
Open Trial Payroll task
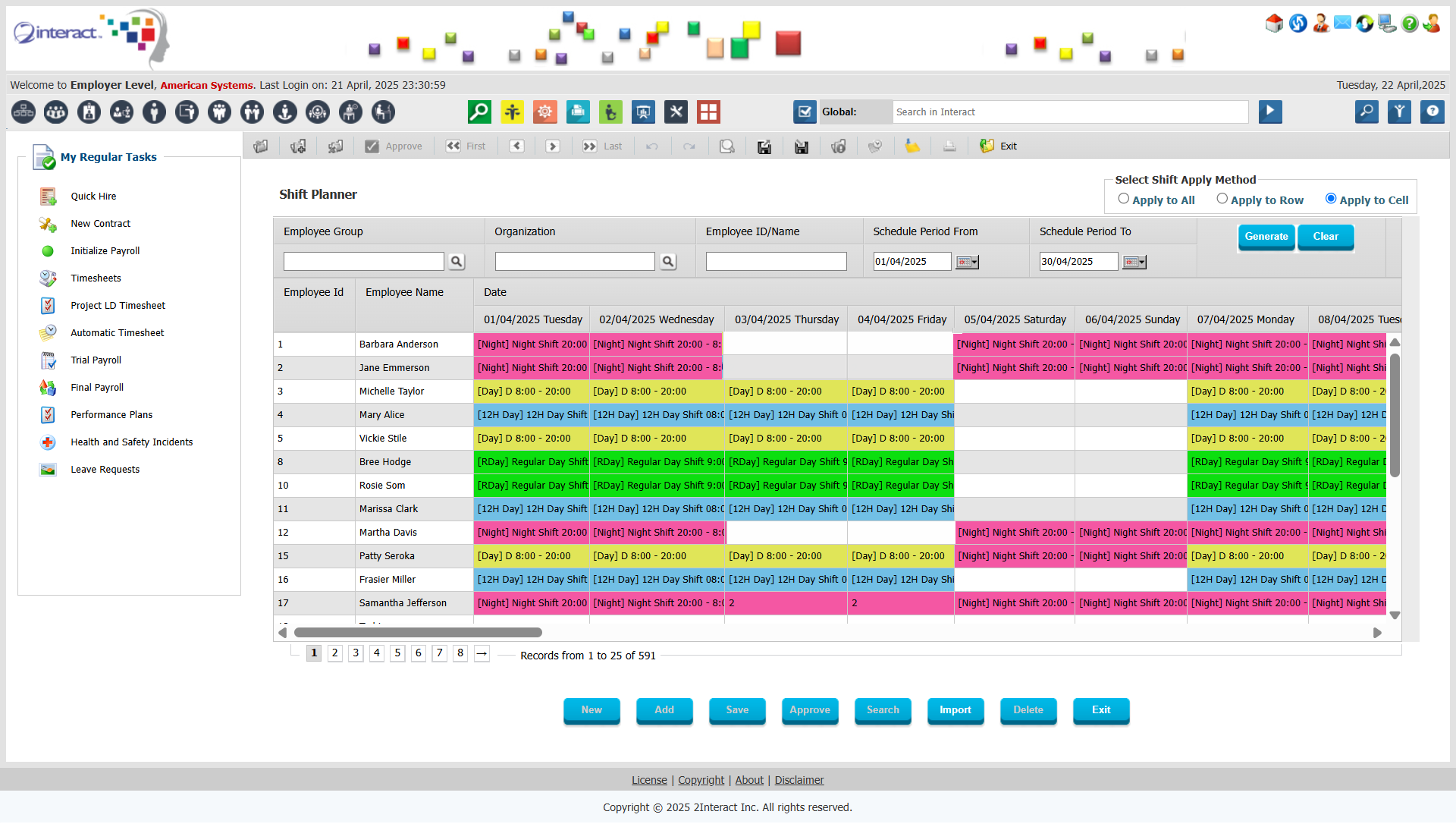coord(96,360)
